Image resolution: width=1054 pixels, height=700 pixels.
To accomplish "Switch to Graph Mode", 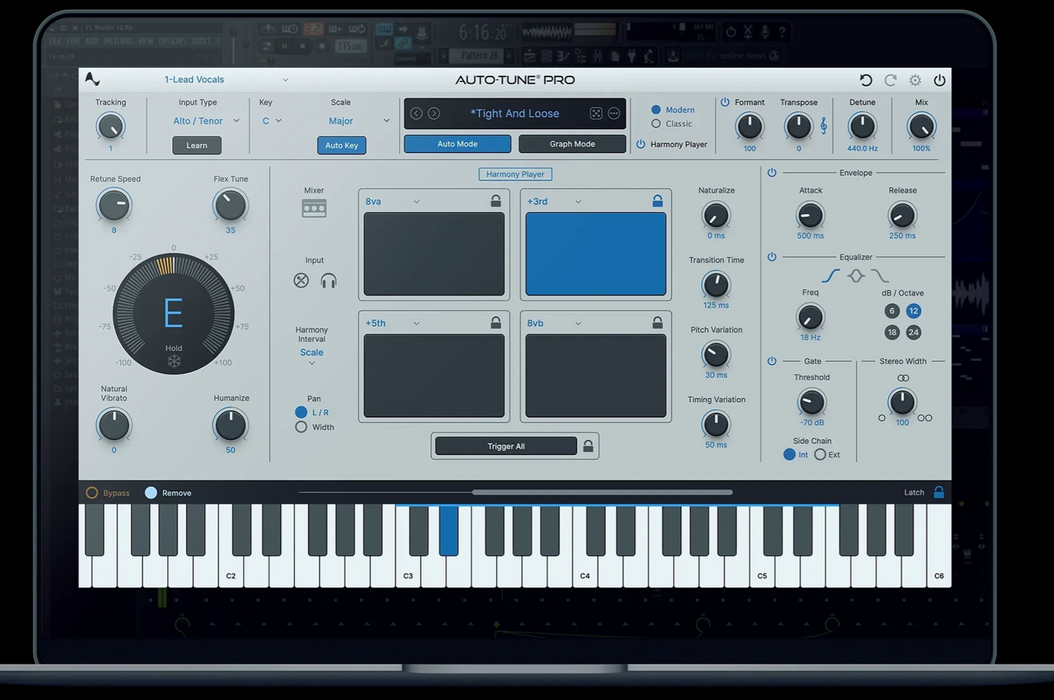I will pyautogui.click(x=572, y=144).
